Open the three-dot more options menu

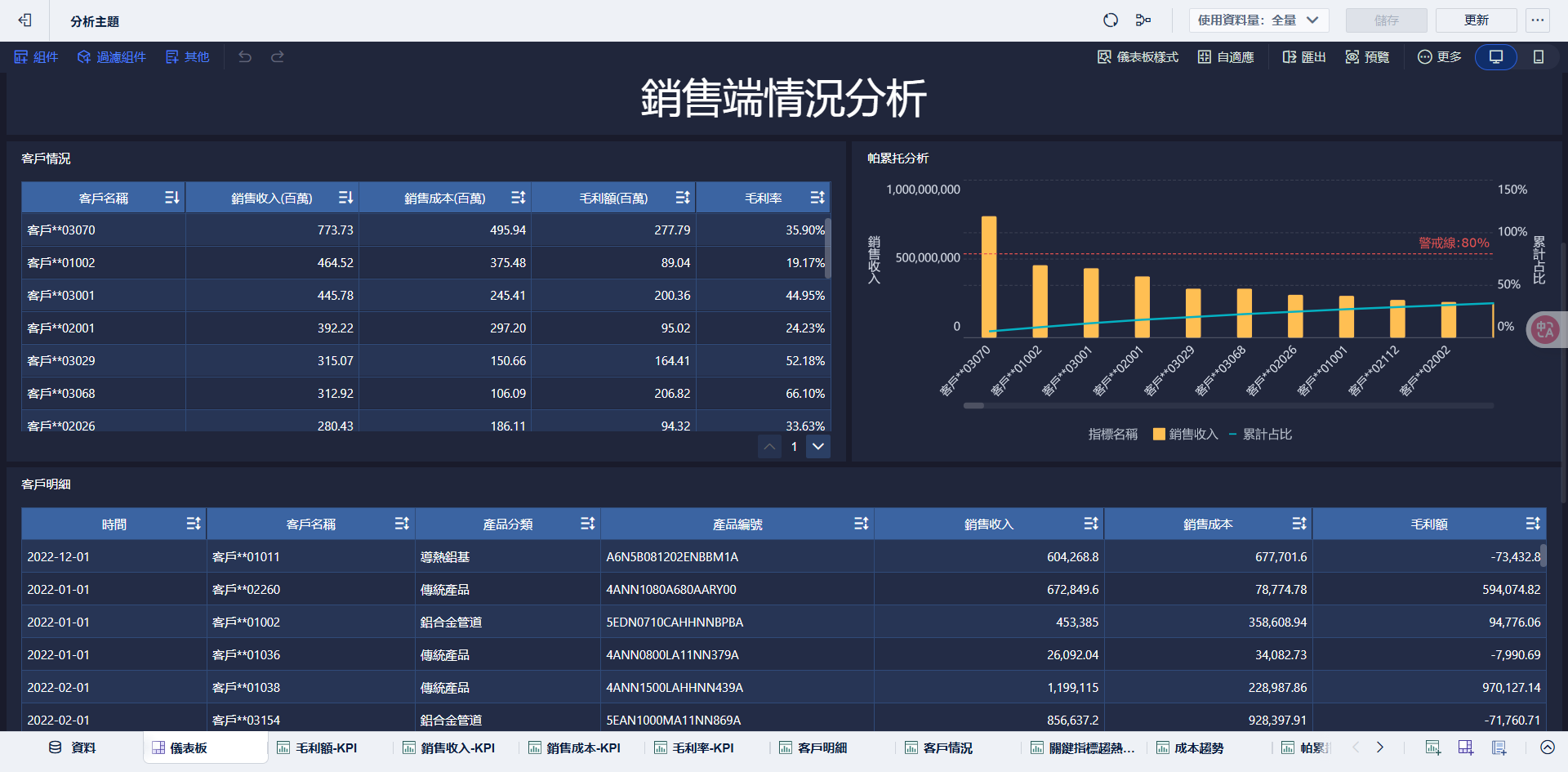1538,20
